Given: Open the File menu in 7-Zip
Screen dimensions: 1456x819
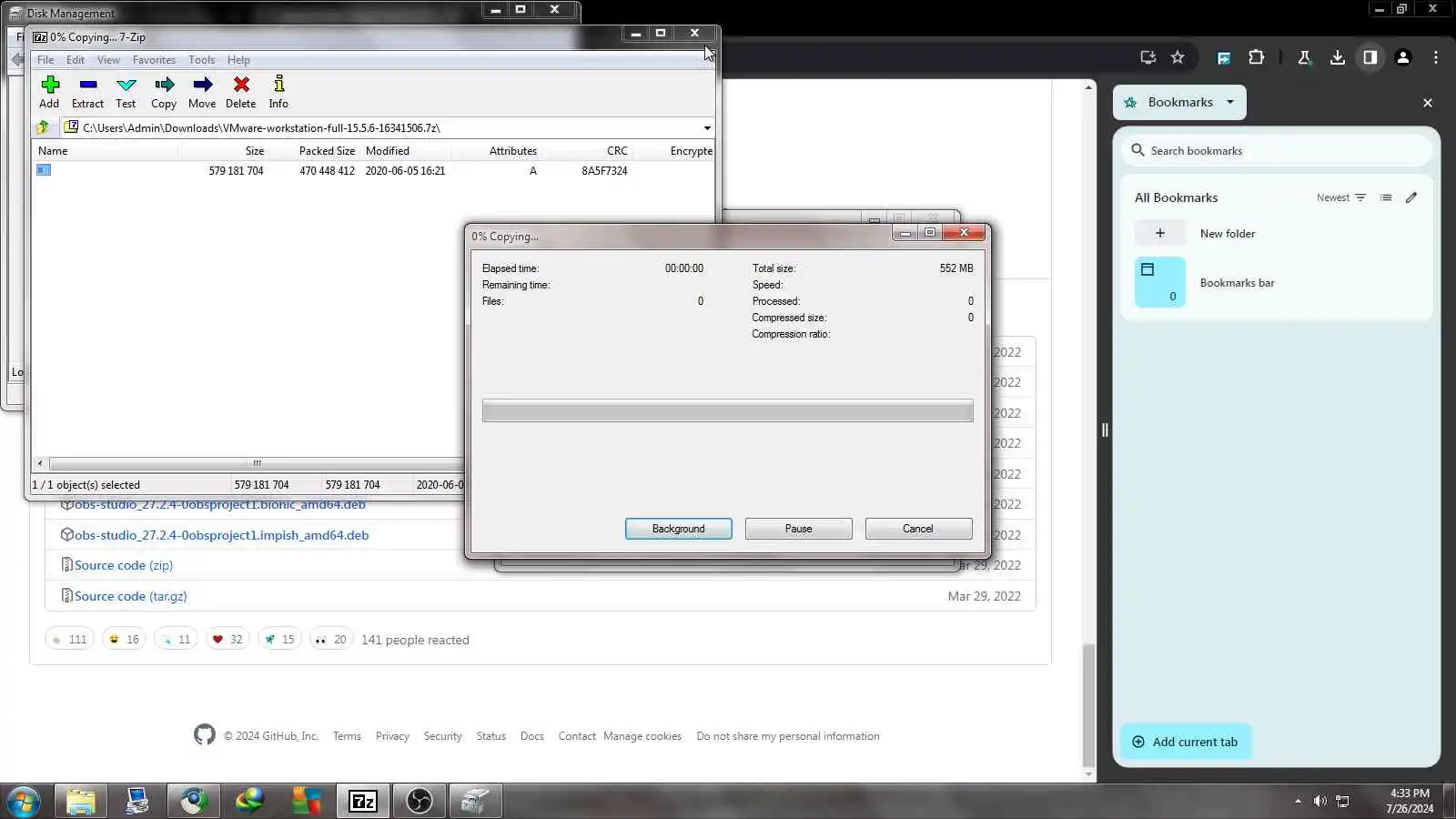Looking at the screenshot, I should pos(45,60).
